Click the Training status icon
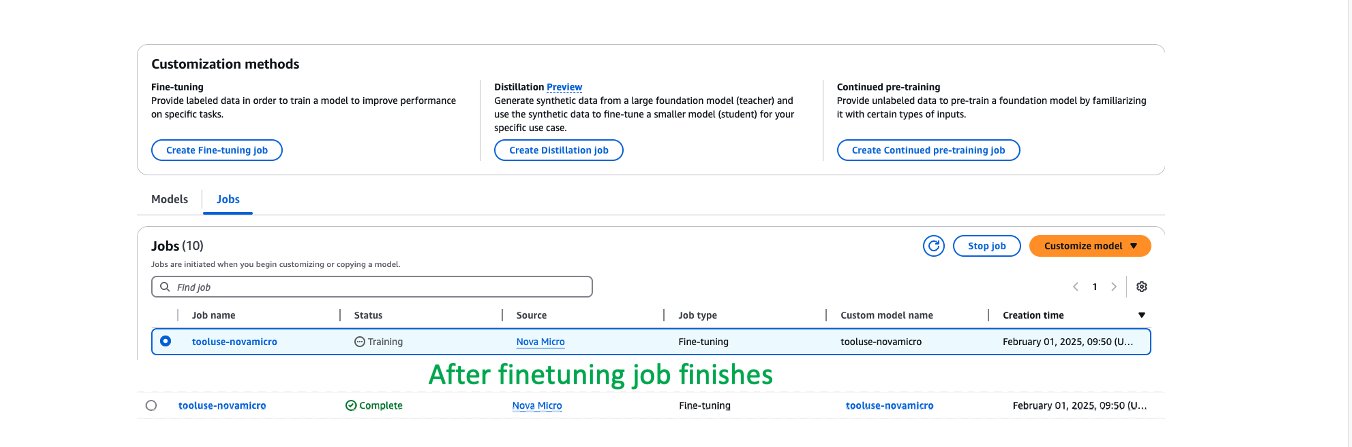The image size is (1352, 447). click(x=360, y=342)
